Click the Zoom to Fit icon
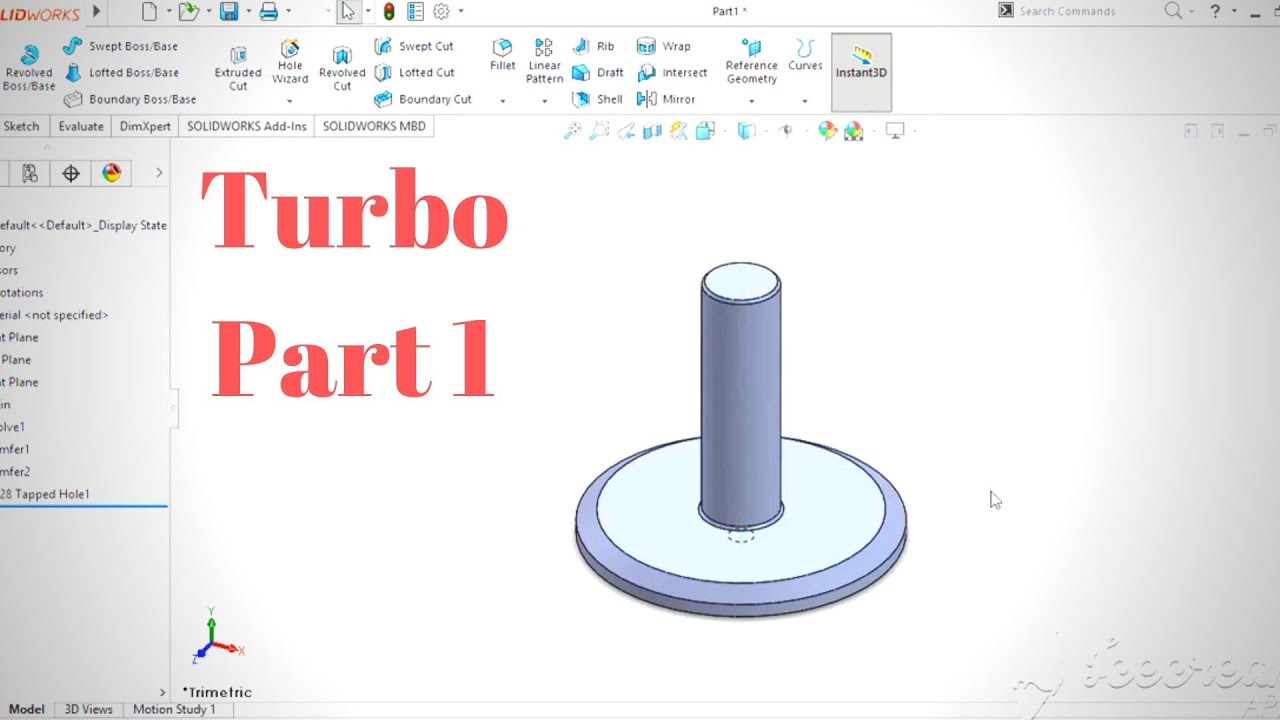This screenshot has width=1280, height=720. click(572, 131)
